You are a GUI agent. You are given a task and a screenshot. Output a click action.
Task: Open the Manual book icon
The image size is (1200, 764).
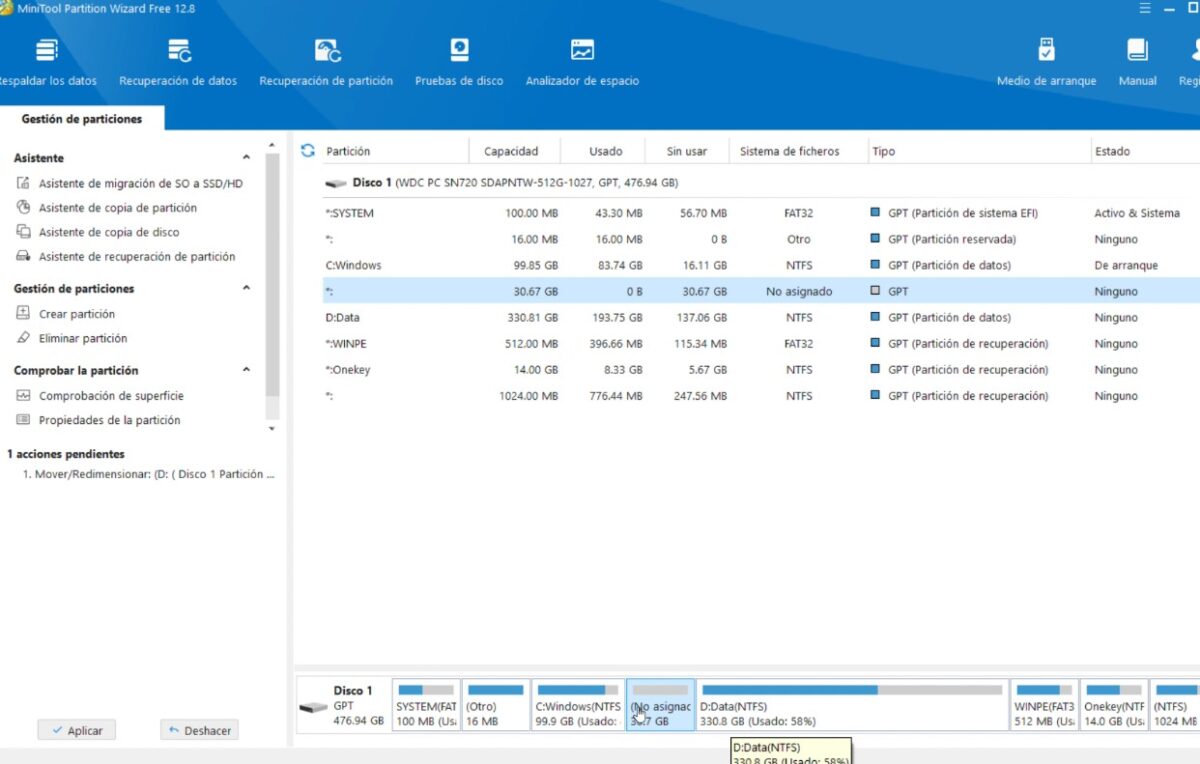click(1137, 62)
